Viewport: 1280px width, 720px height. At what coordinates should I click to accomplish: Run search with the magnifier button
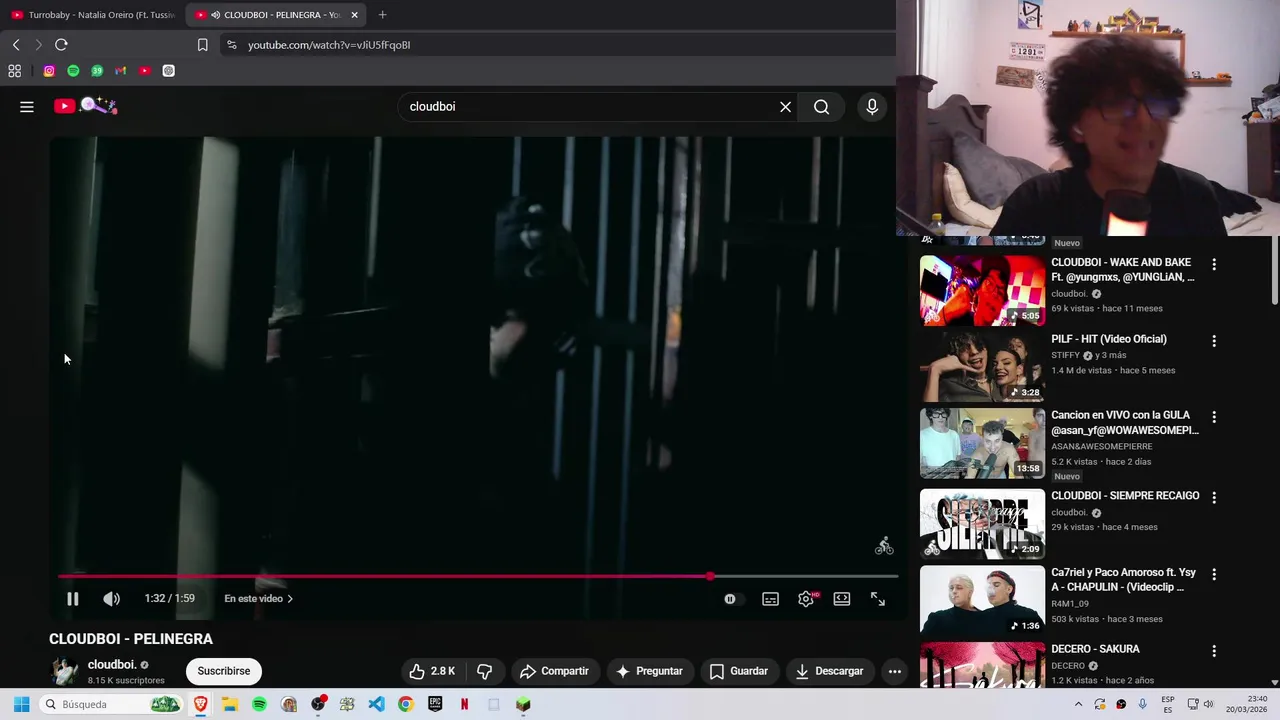coord(821,107)
